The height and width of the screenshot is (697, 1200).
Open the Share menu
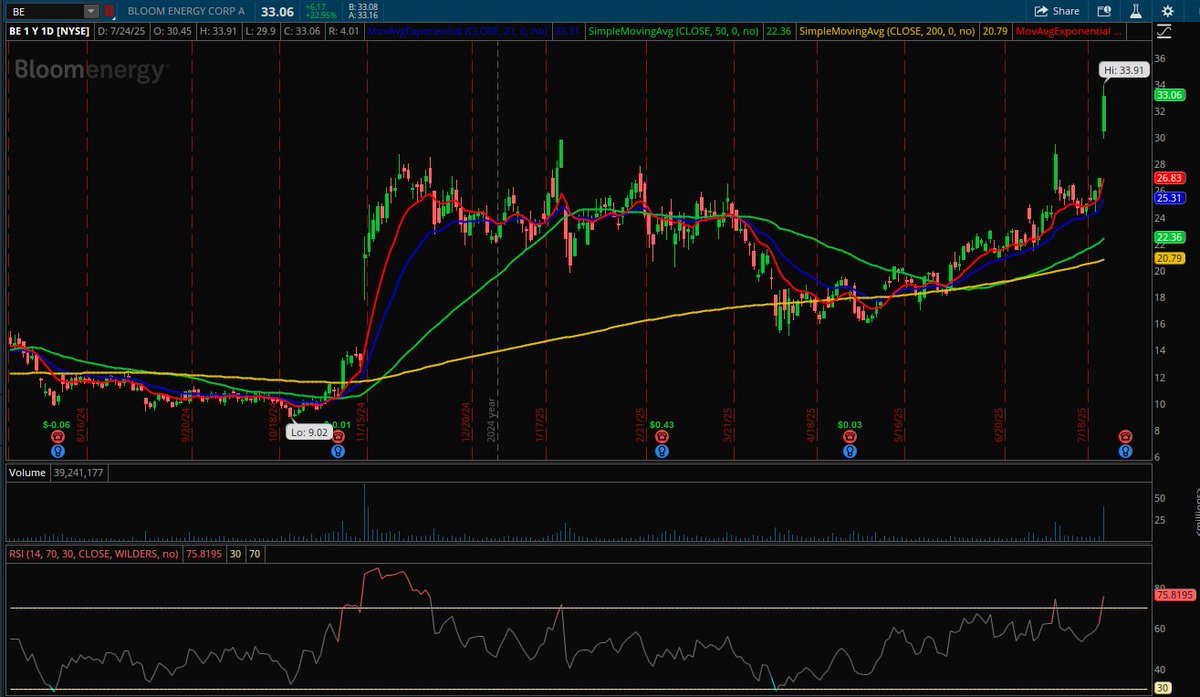tap(1058, 11)
